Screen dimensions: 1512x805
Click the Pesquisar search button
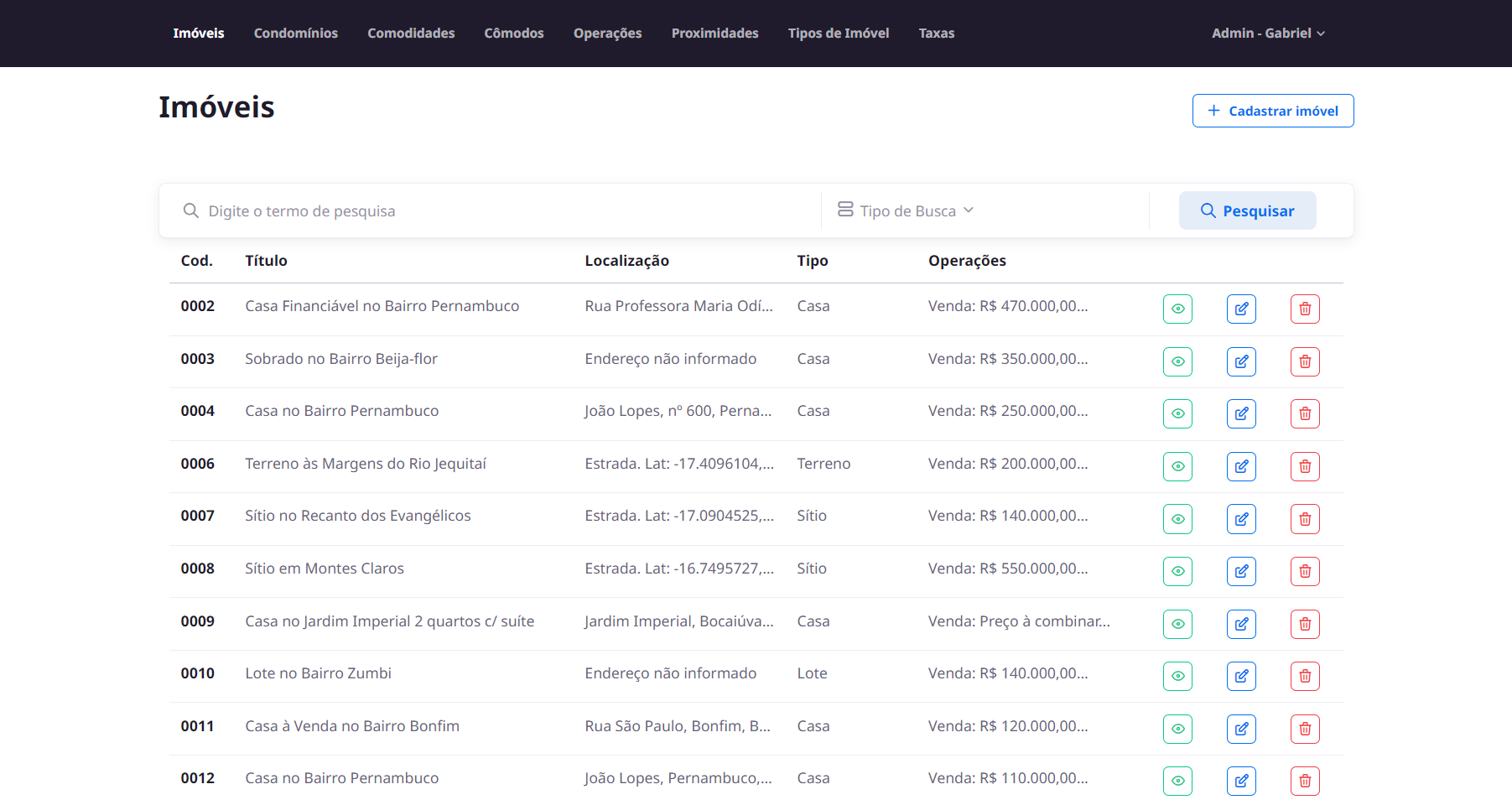pyautogui.click(x=1248, y=210)
